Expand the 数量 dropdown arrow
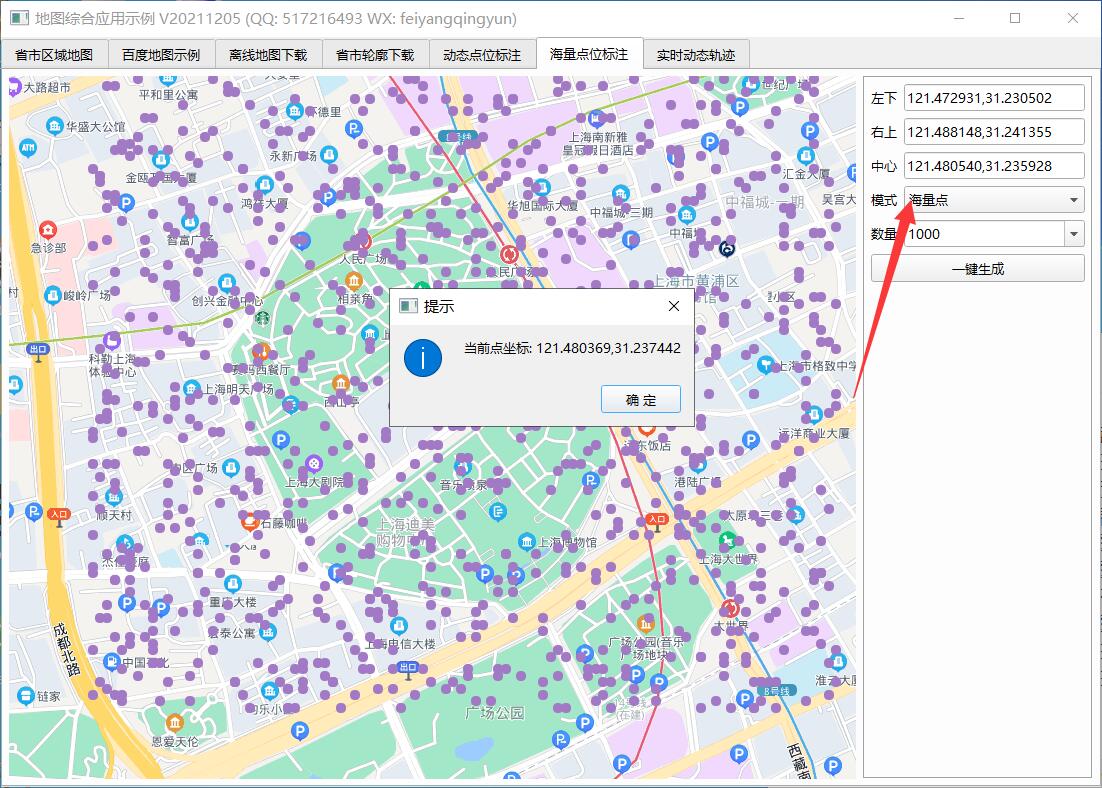The height and width of the screenshot is (788, 1102). pos(1074,234)
